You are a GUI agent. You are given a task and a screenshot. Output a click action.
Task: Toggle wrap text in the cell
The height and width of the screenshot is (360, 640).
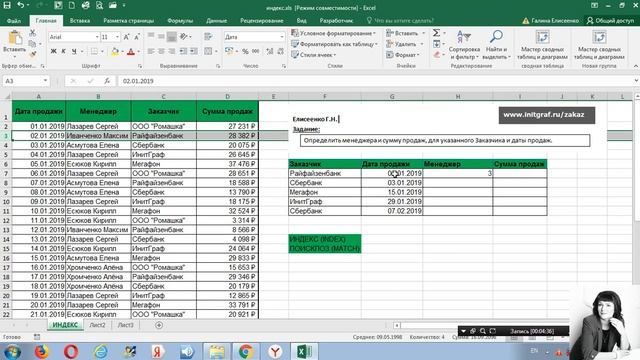tap(208, 37)
